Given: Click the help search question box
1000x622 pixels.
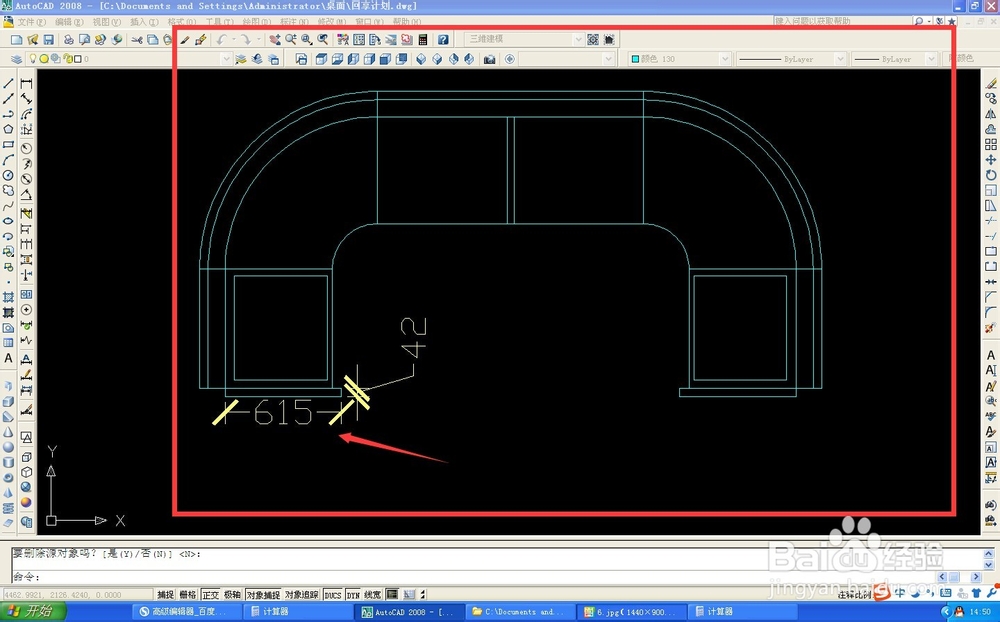Looking at the screenshot, I should (x=842, y=21).
